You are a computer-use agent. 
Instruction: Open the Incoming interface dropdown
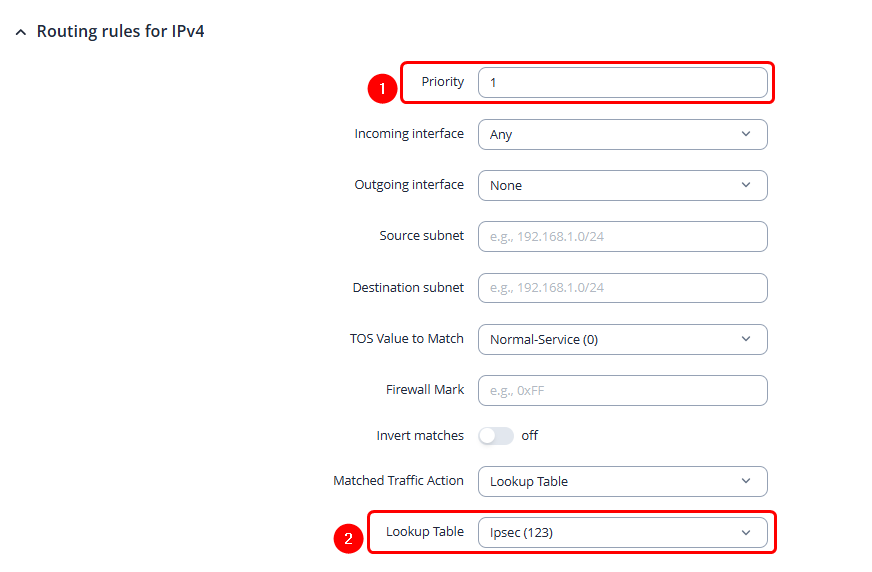click(622, 134)
